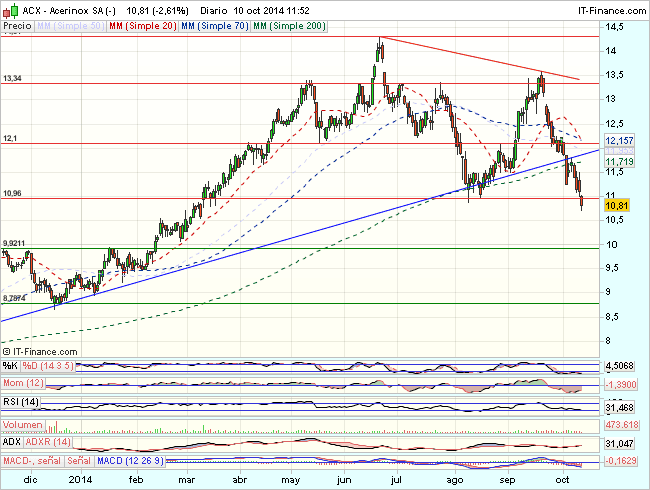This screenshot has height=490, width=650.
Task: Click the 12,157 moving average value tag
Action: (619, 140)
